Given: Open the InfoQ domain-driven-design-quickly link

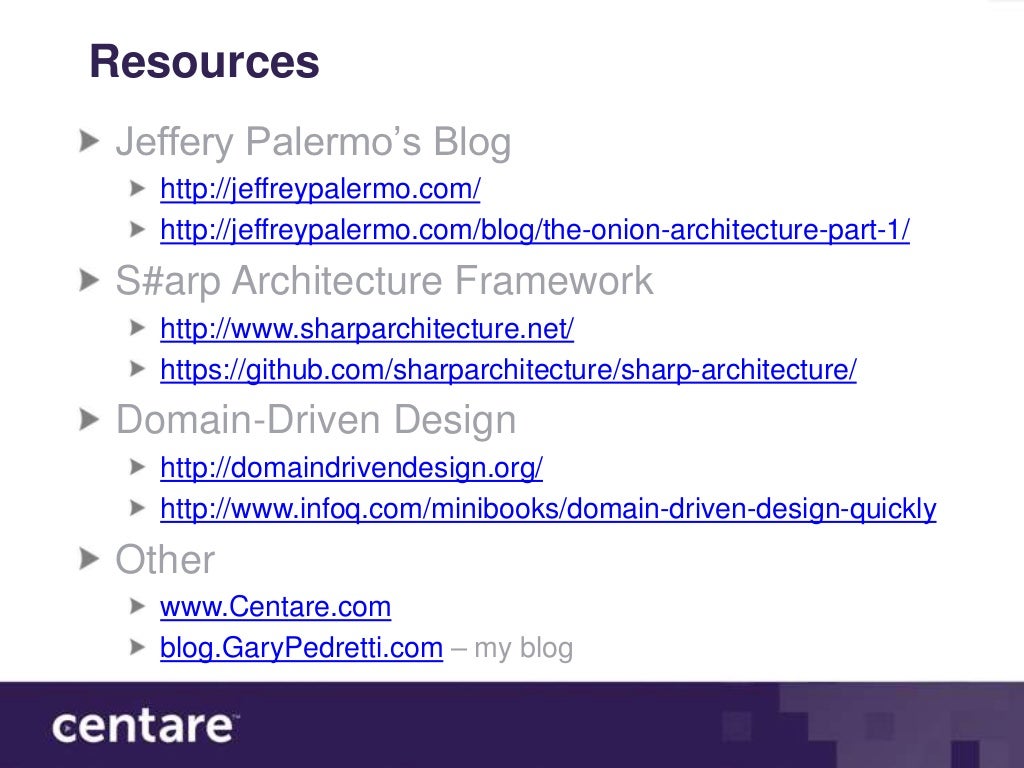Looking at the screenshot, I should coord(548,509).
